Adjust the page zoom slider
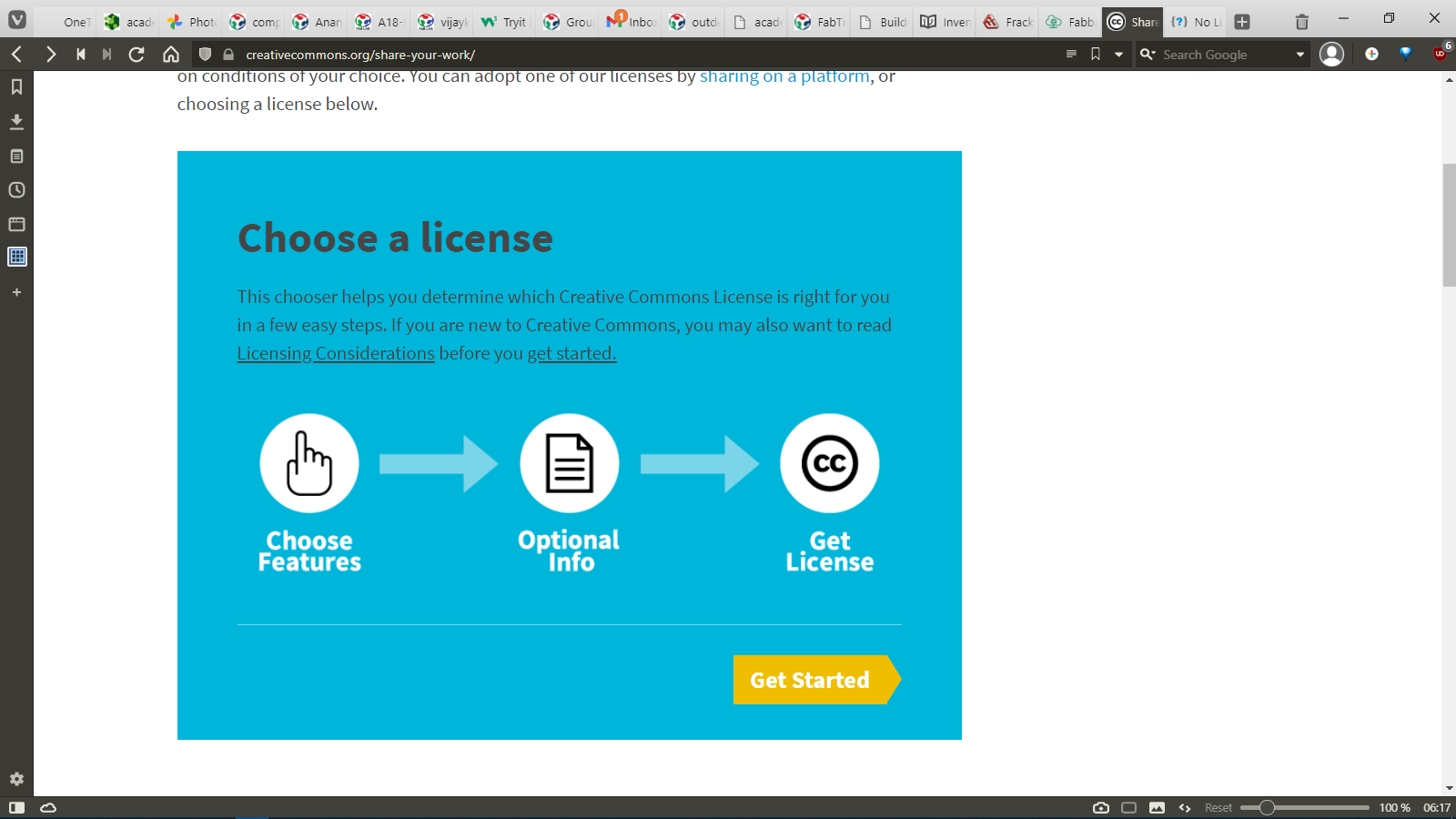This screenshot has width=1456, height=819. (1305, 808)
